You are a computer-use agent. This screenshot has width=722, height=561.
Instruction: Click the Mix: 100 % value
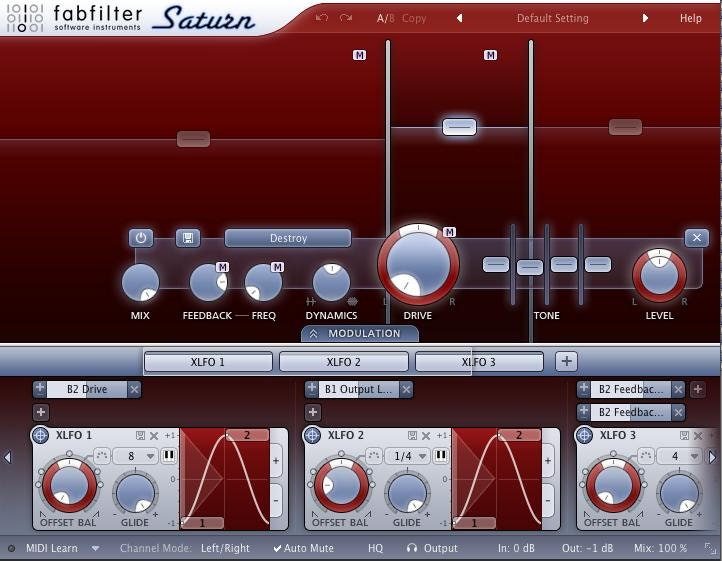coord(661,548)
